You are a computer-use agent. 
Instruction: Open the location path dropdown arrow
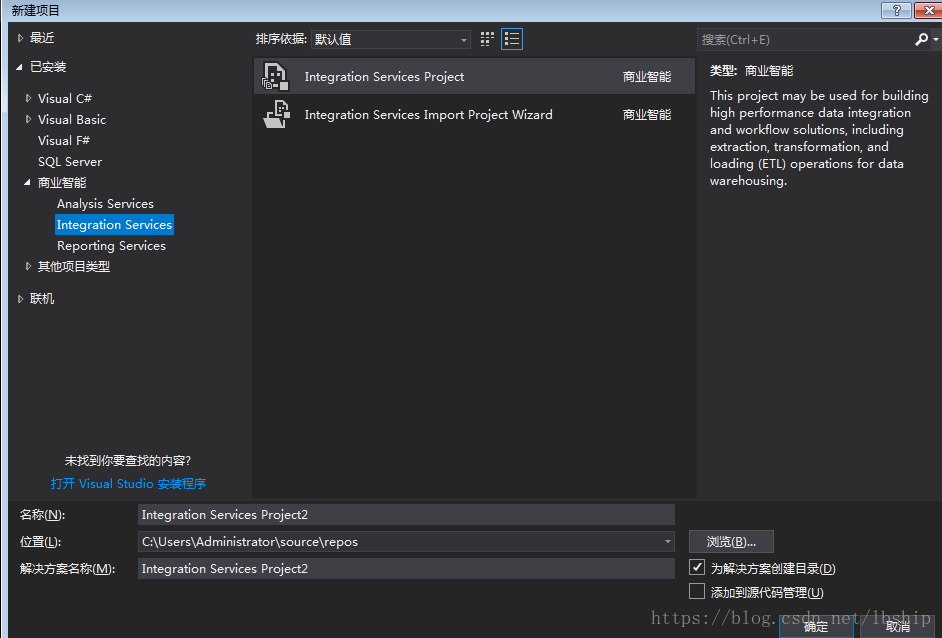[667, 541]
